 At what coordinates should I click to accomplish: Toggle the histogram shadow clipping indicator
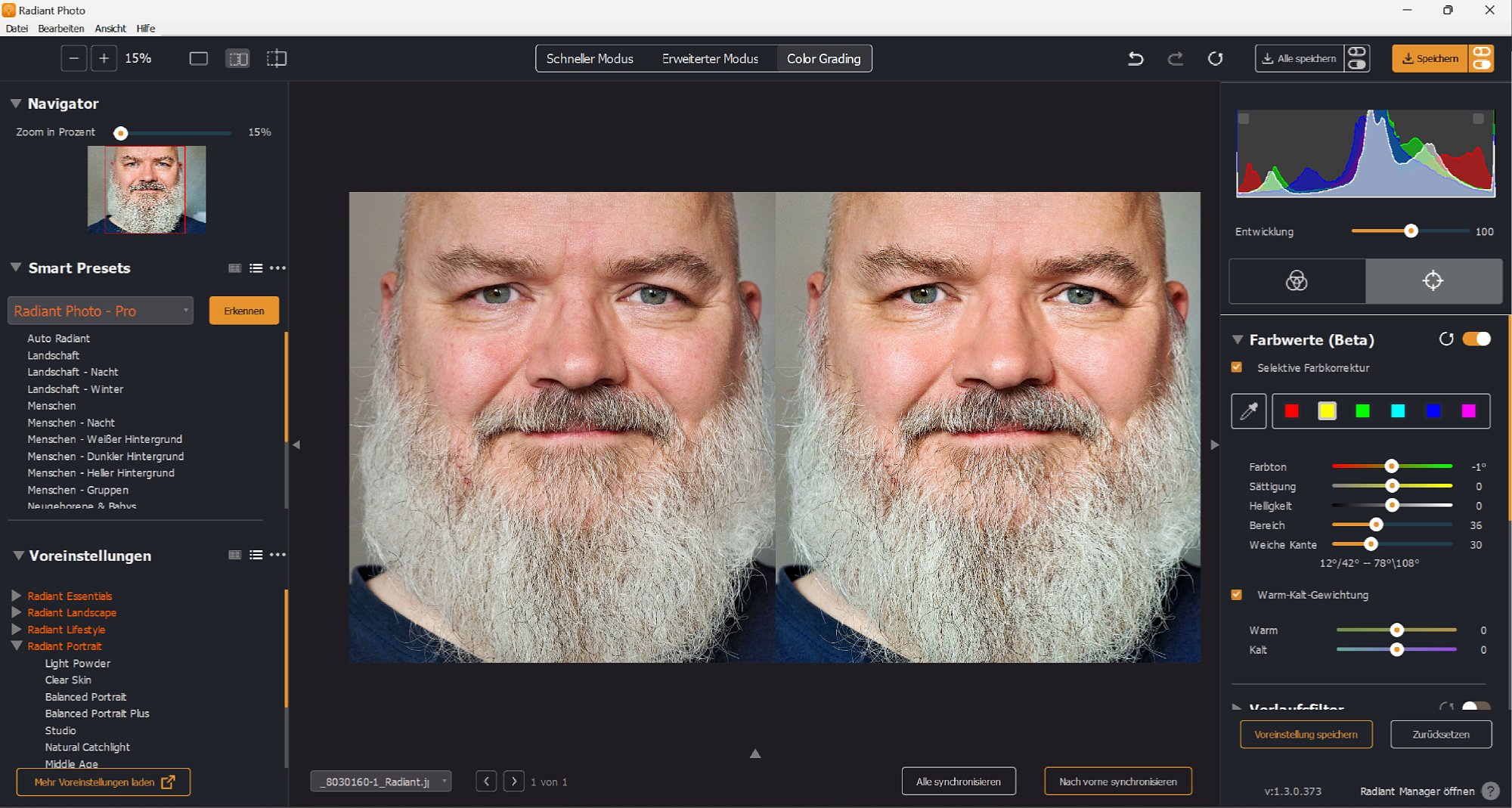tap(1244, 119)
